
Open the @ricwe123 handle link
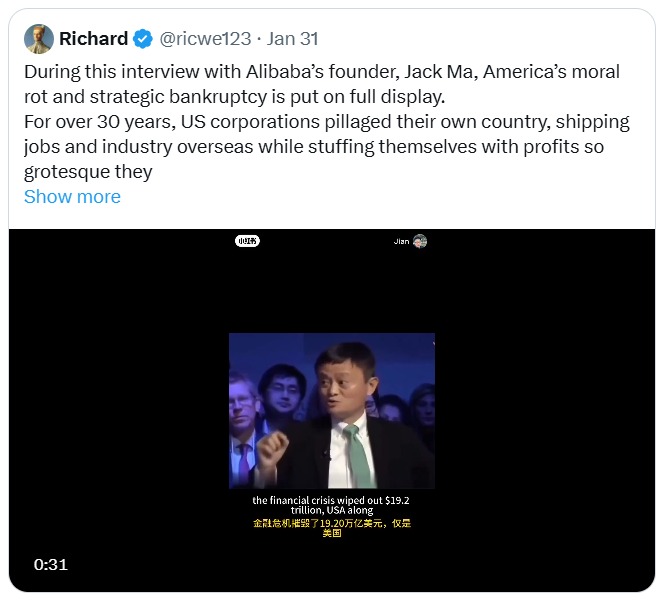coord(207,39)
